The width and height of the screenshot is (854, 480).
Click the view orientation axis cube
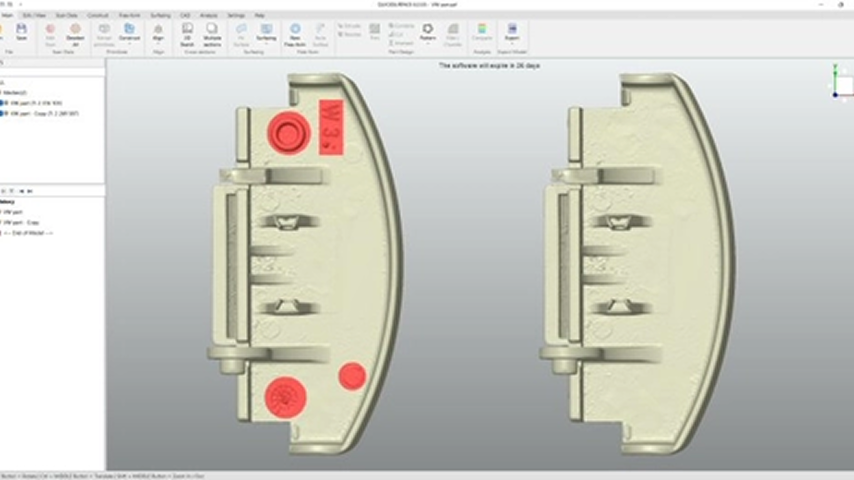pyautogui.click(x=841, y=84)
